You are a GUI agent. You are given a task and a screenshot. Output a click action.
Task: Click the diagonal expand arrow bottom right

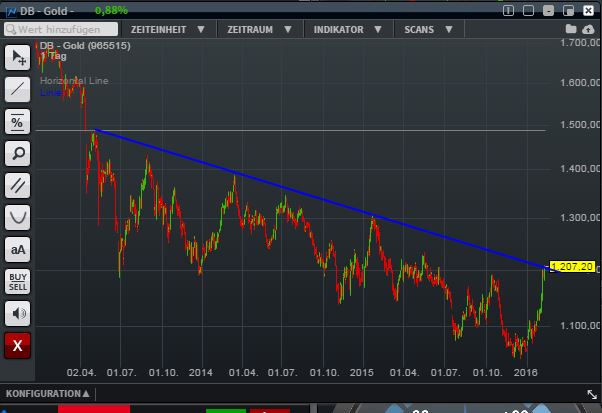[592, 394]
